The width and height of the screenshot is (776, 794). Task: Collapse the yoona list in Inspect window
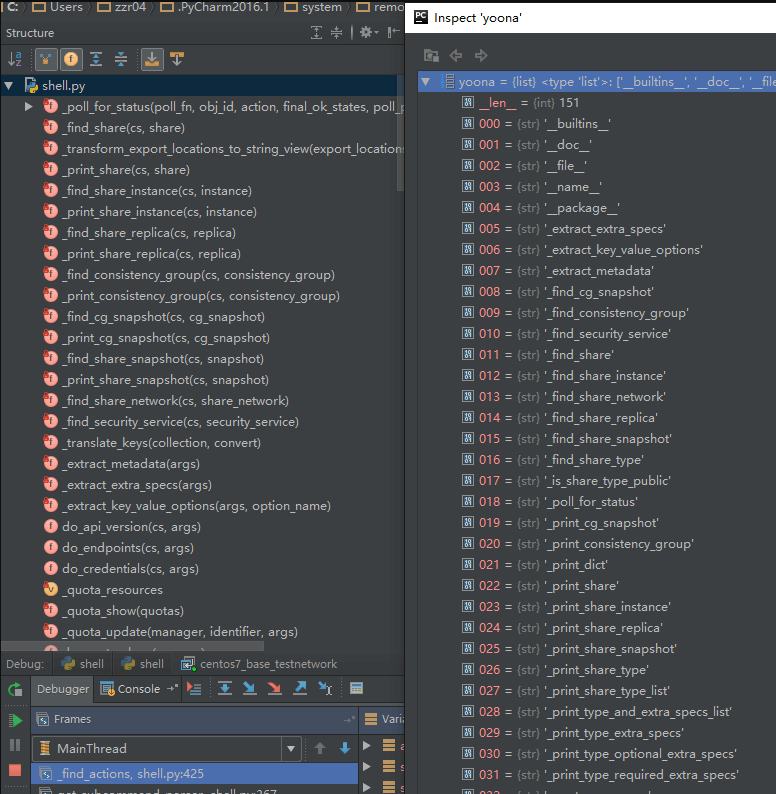pos(426,82)
